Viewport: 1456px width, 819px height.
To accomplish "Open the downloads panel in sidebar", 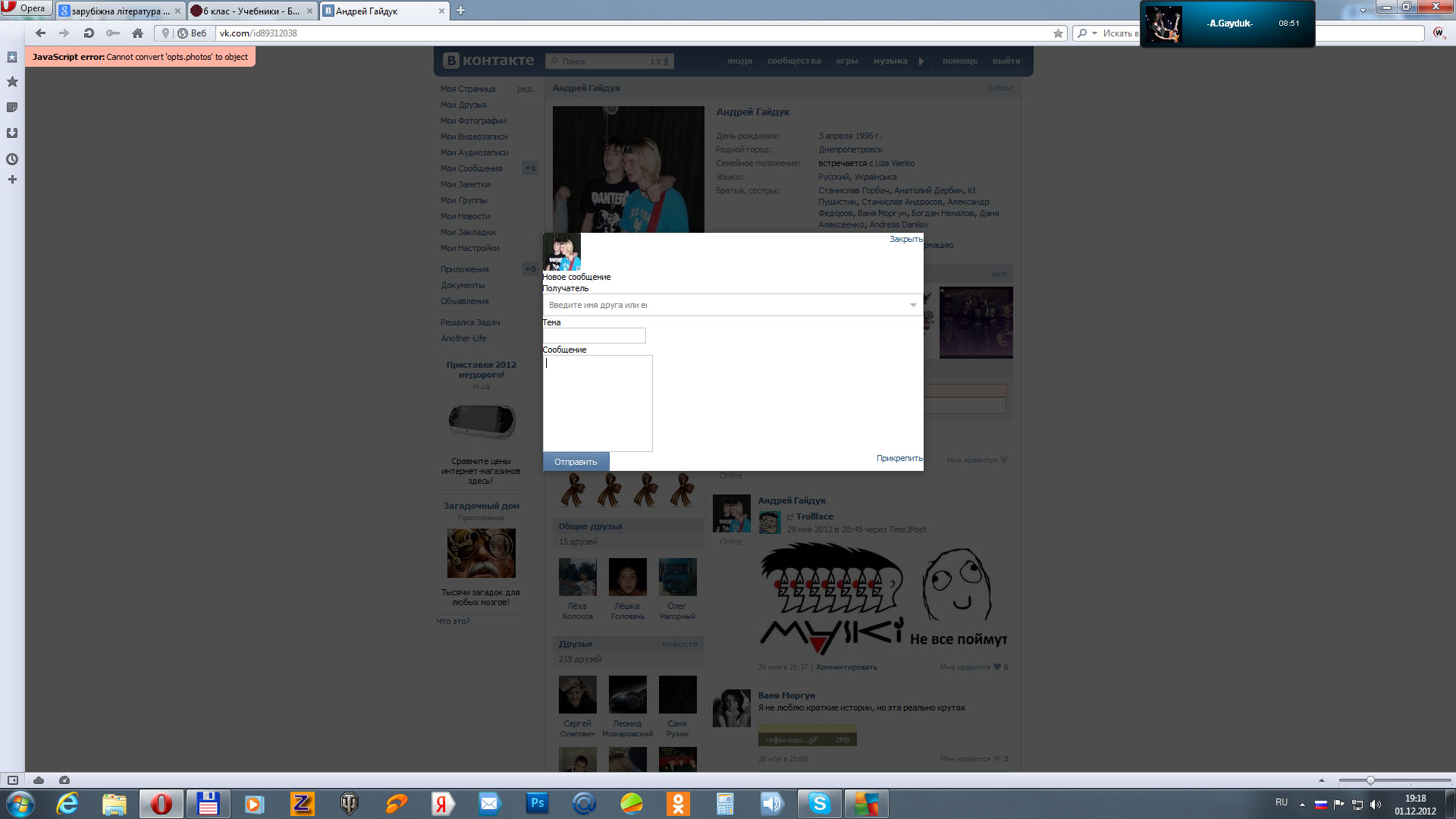I will point(12,133).
